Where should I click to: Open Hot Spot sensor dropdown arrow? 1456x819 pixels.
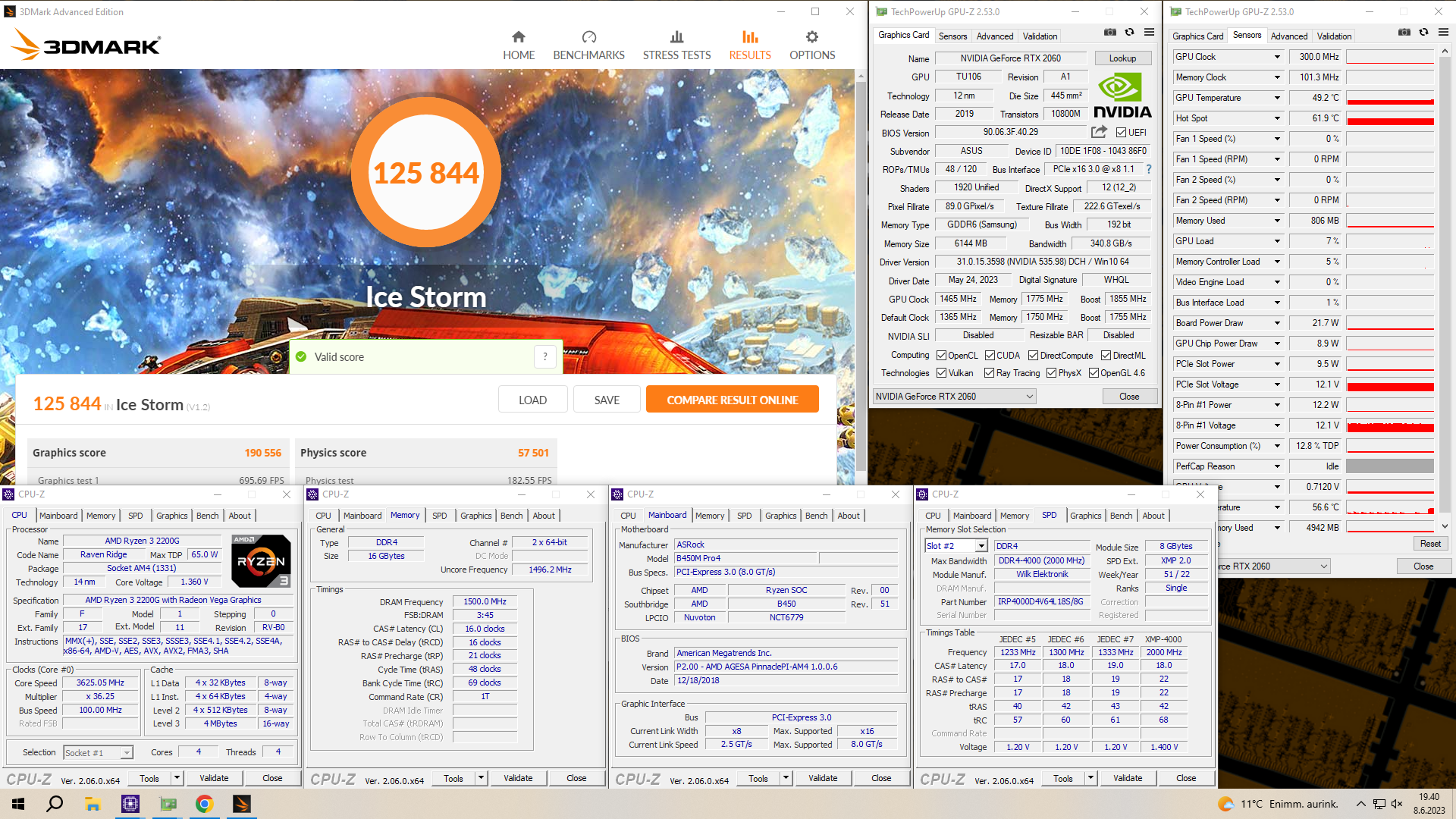[1277, 118]
